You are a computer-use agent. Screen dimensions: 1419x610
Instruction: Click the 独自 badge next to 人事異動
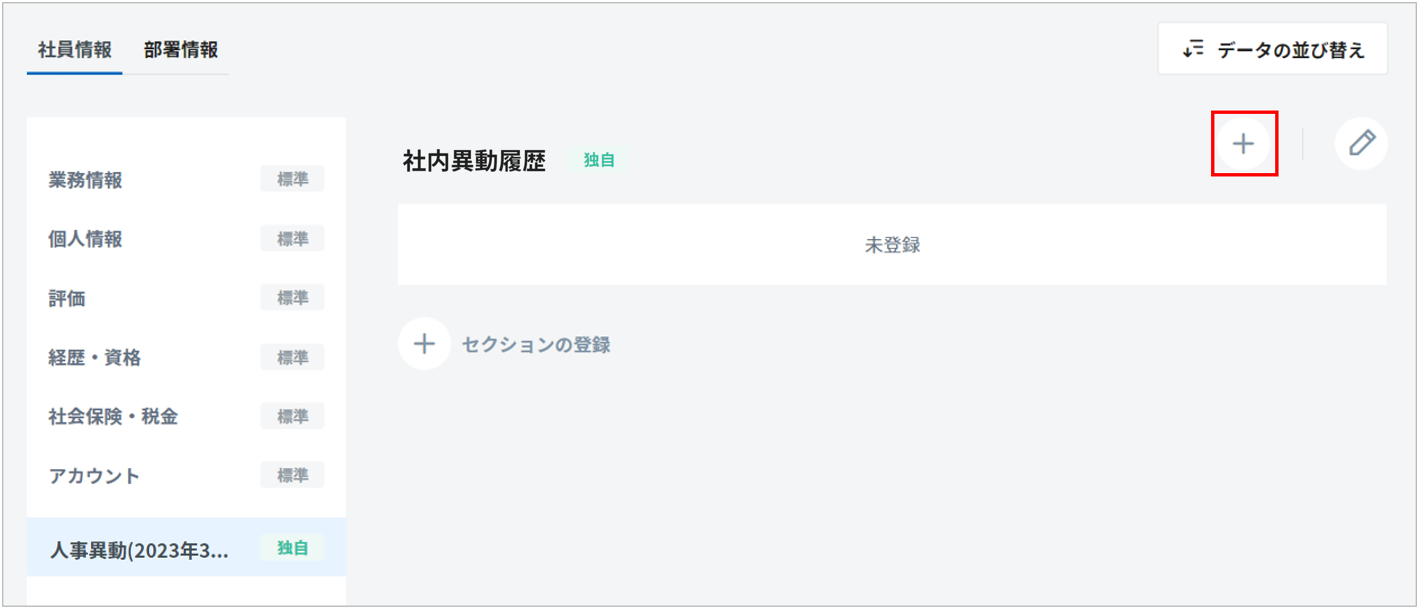click(x=292, y=548)
